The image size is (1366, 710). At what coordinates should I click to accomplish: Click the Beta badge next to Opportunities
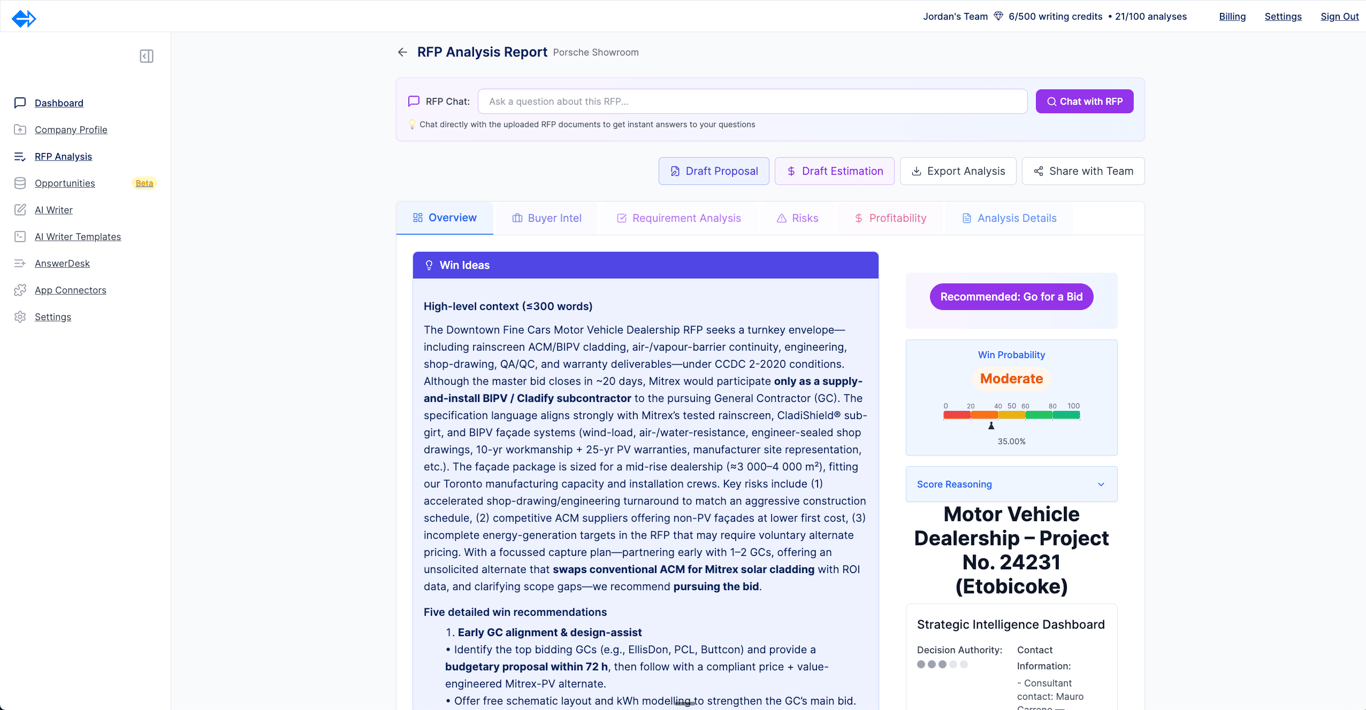144,183
